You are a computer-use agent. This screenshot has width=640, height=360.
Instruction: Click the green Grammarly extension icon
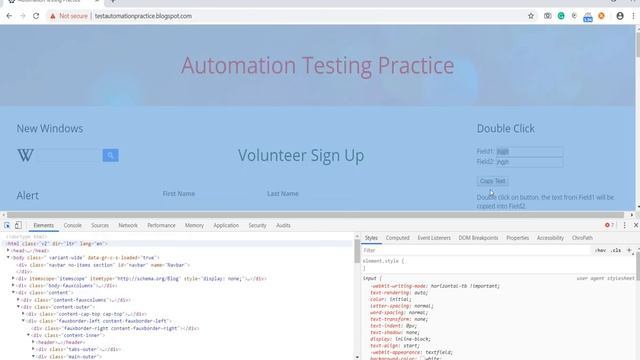tap(561, 16)
